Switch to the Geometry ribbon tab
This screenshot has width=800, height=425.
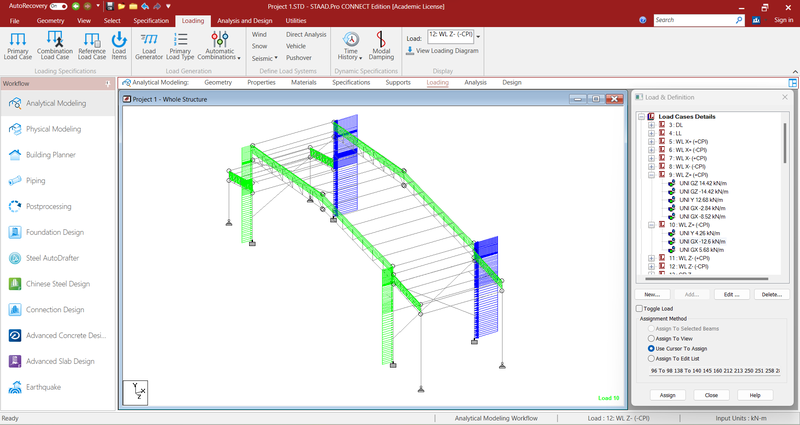click(x=51, y=21)
